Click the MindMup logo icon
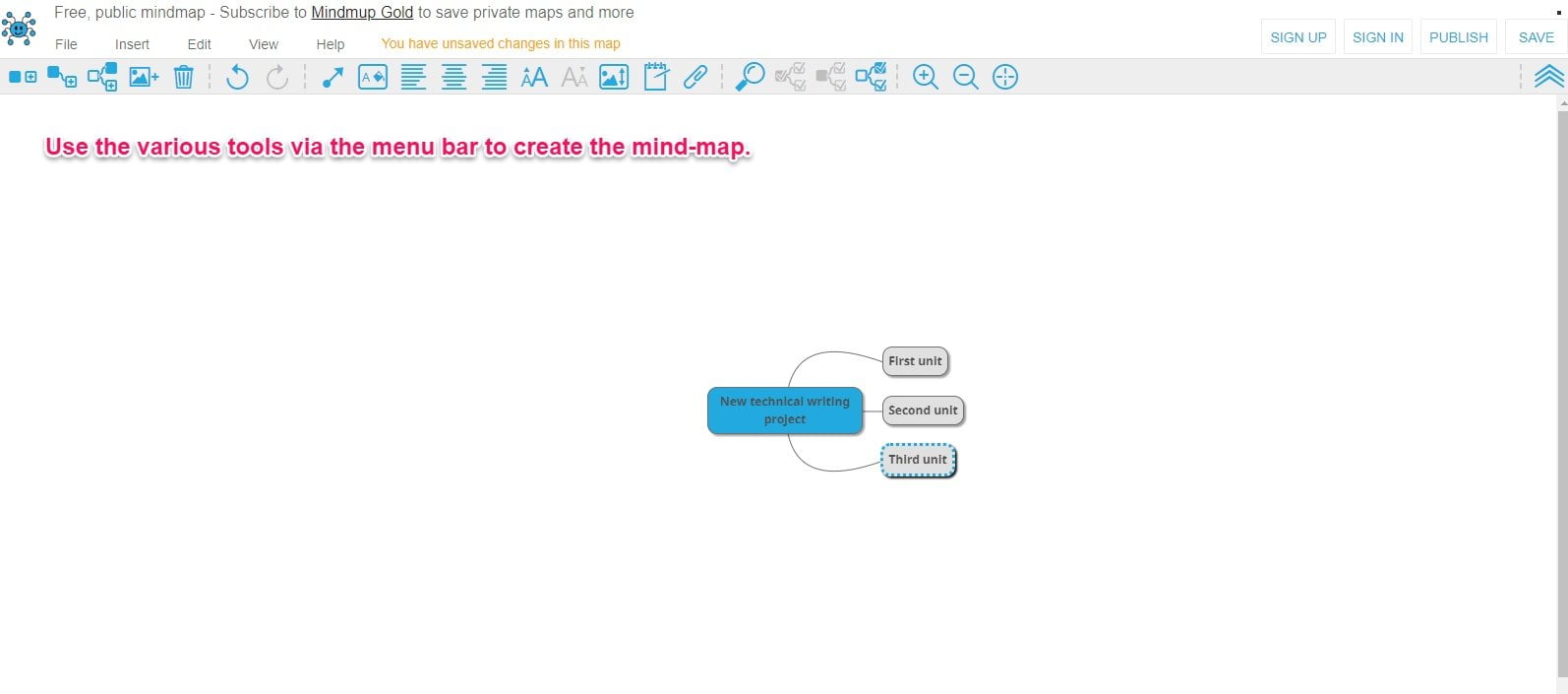 point(19,30)
